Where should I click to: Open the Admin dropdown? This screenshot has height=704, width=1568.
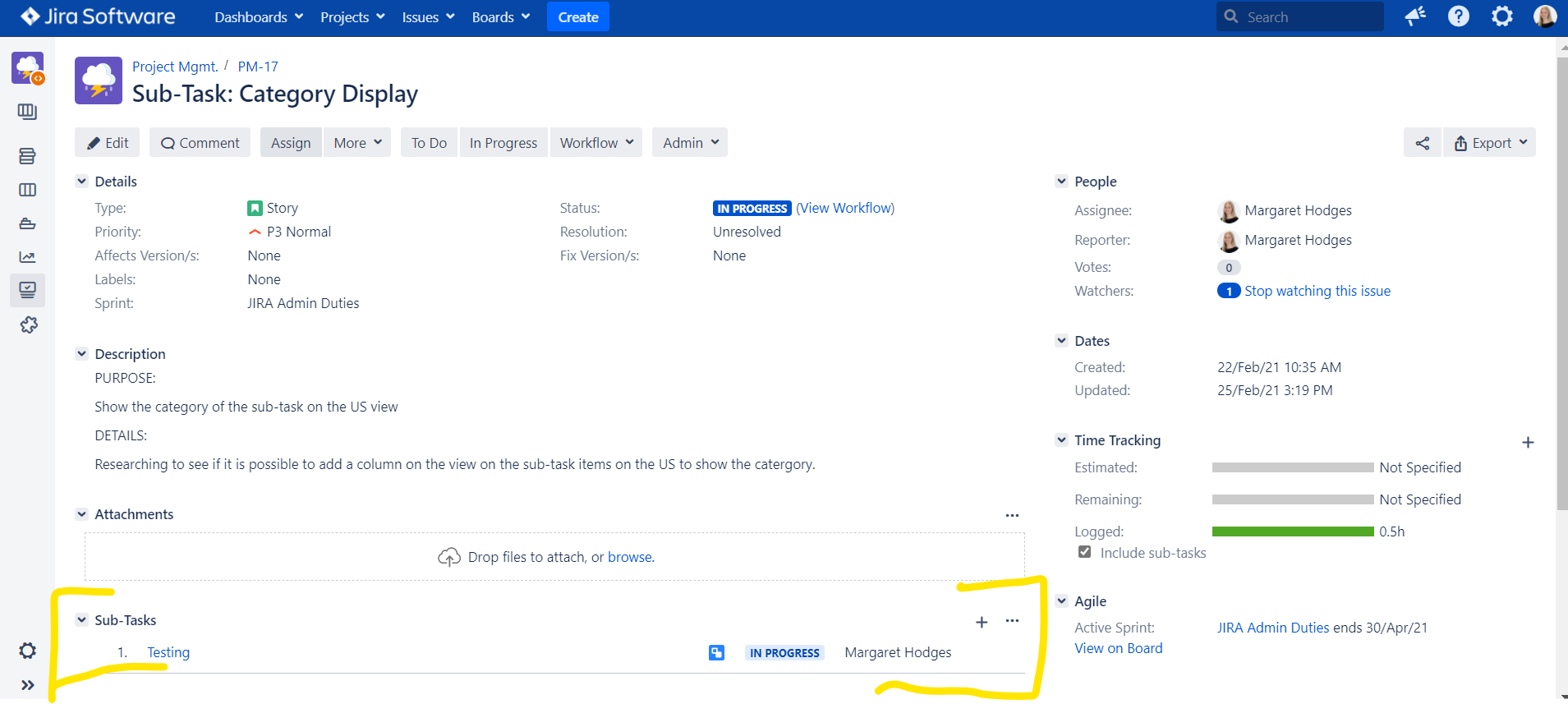click(x=690, y=143)
